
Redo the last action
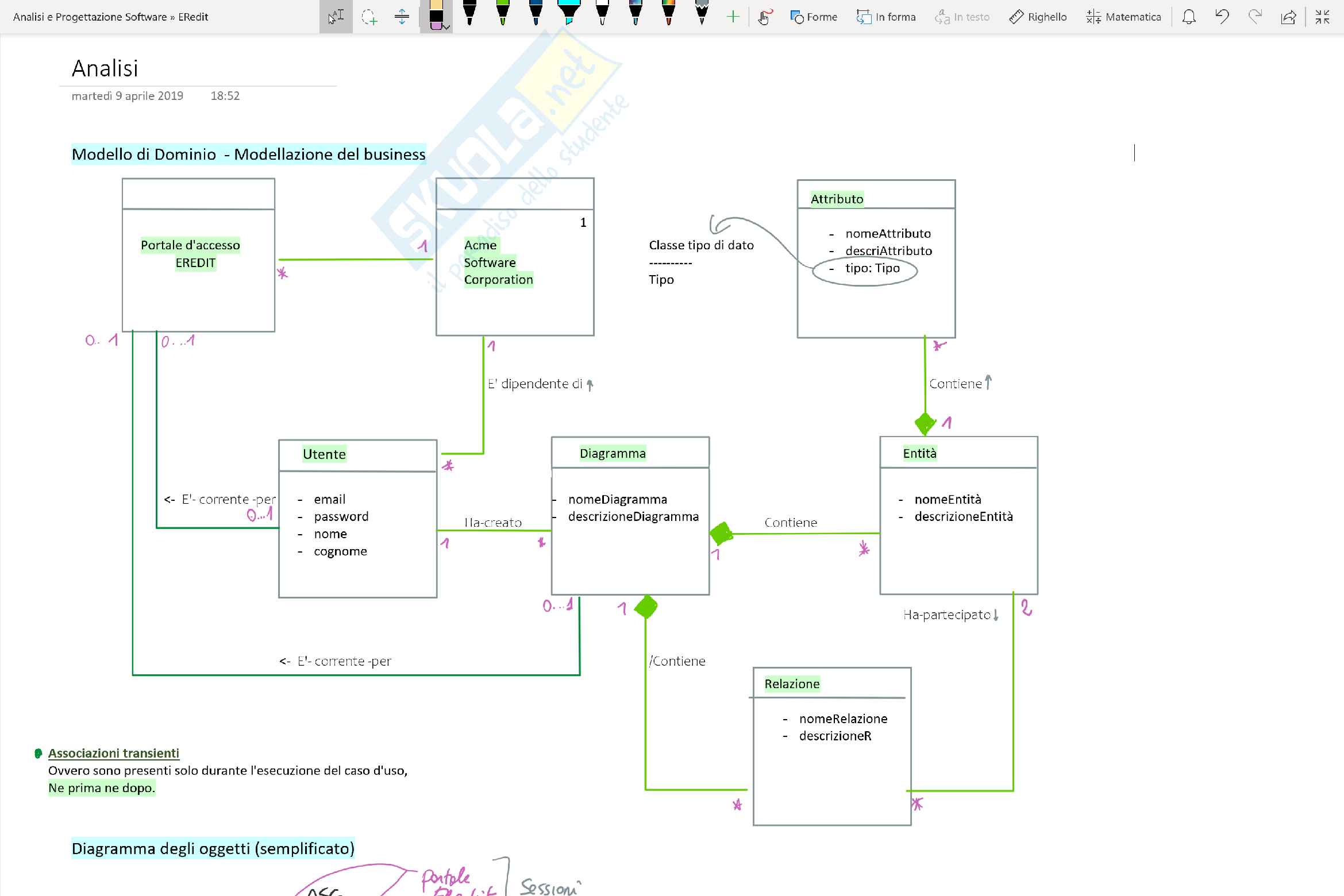(1255, 17)
